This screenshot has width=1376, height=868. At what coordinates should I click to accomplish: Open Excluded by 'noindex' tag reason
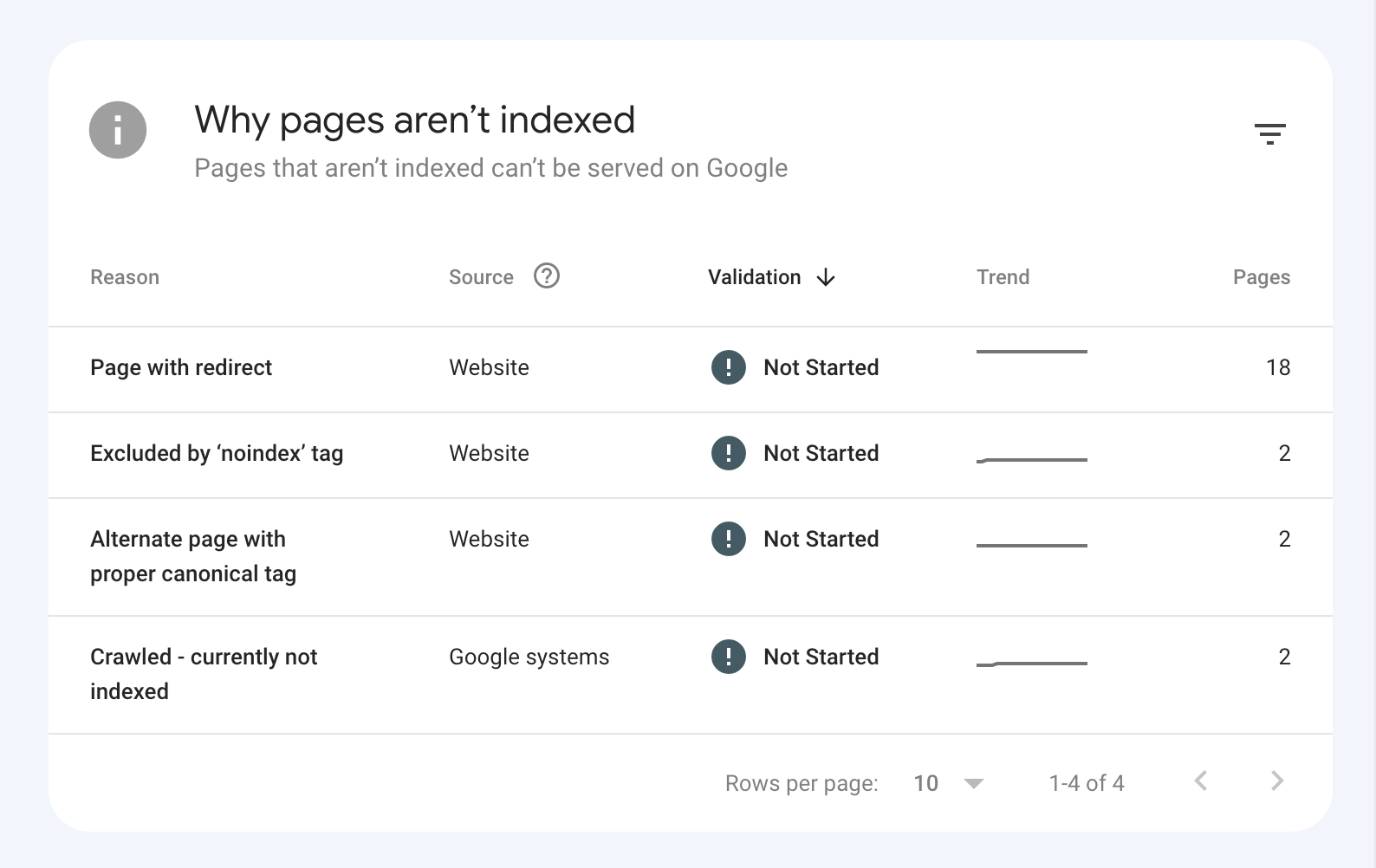click(217, 453)
